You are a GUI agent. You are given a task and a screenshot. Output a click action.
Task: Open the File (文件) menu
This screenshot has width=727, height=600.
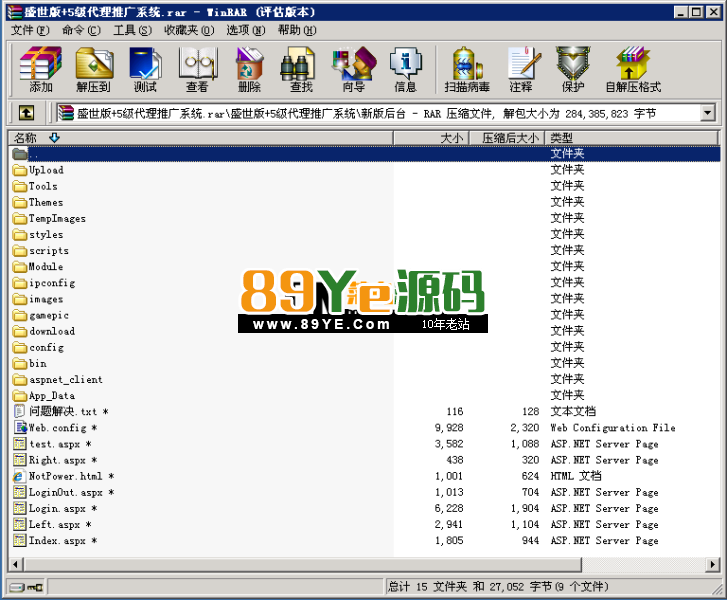click(30, 30)
